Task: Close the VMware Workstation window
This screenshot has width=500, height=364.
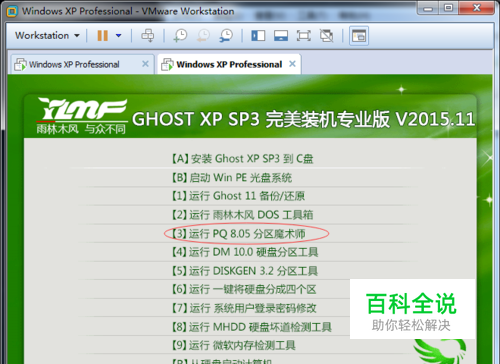Action: (x=477, y=8)
